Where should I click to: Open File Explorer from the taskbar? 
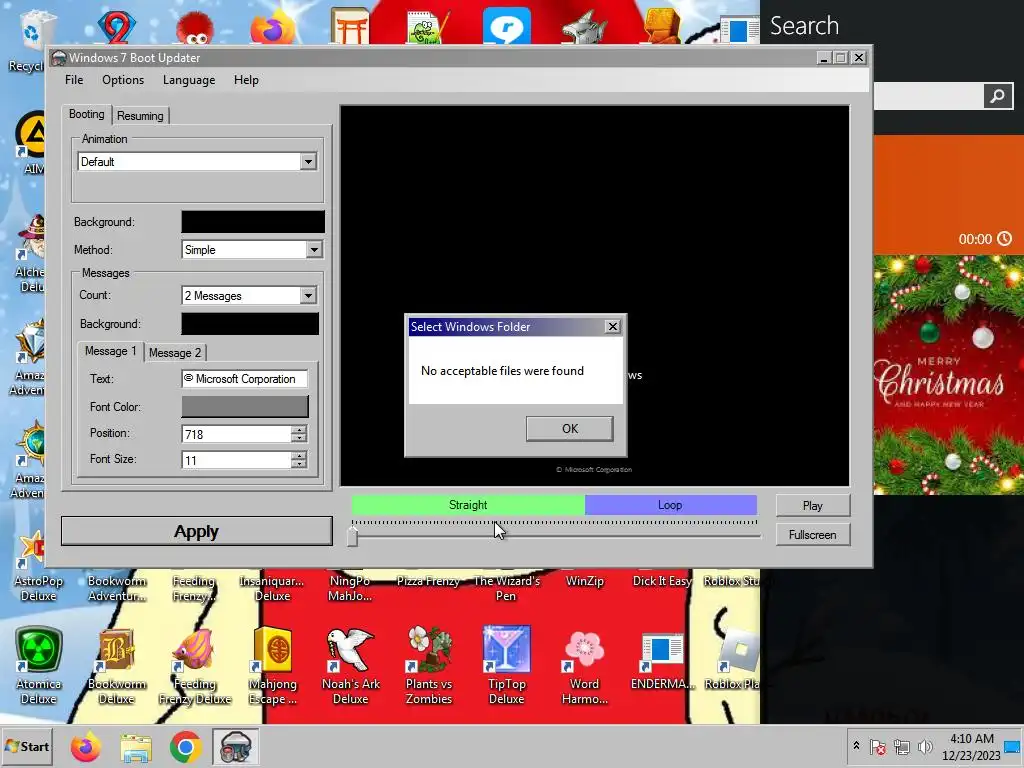pos(136,748)
